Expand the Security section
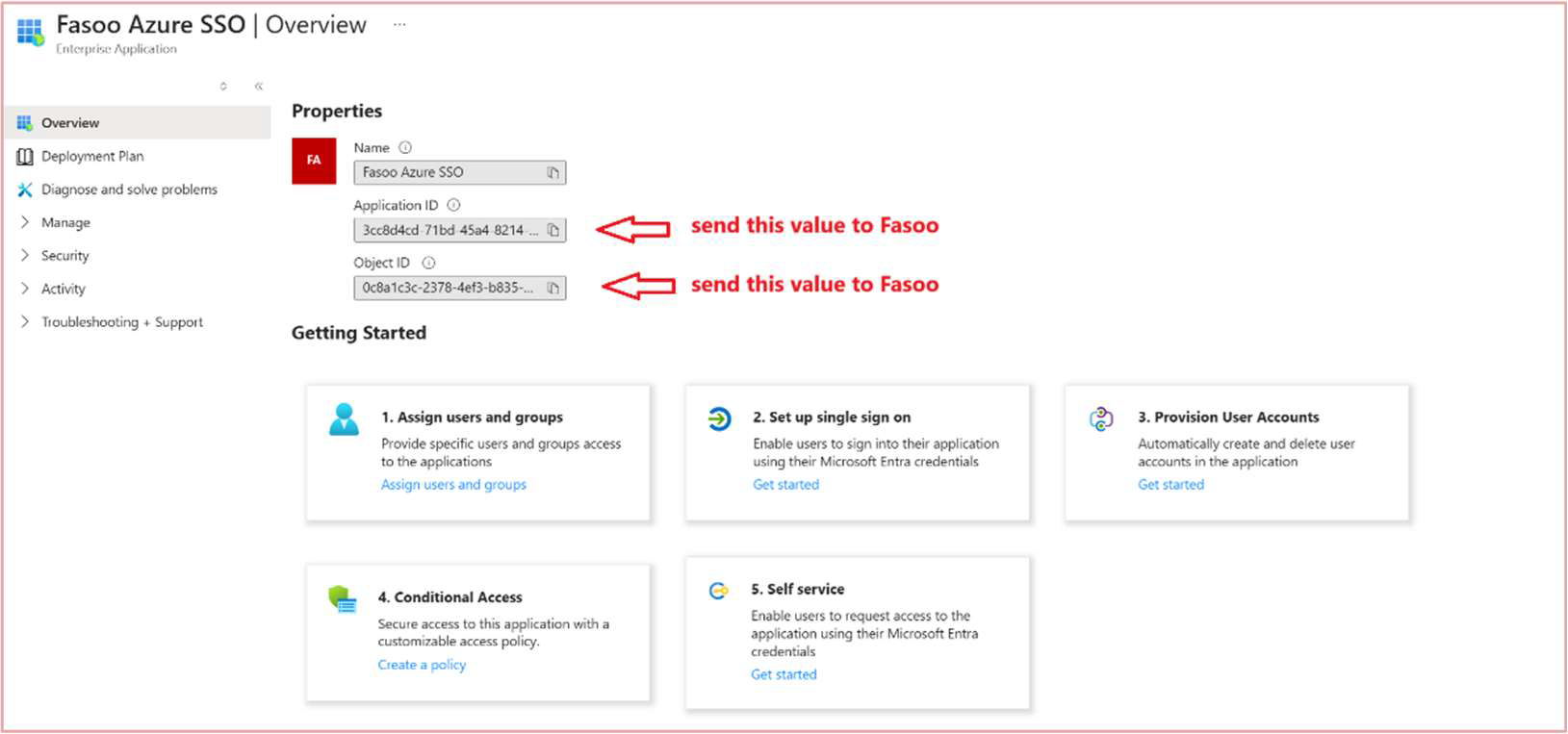The height and width of the screenshot is (734, 1568). (25, 256)
